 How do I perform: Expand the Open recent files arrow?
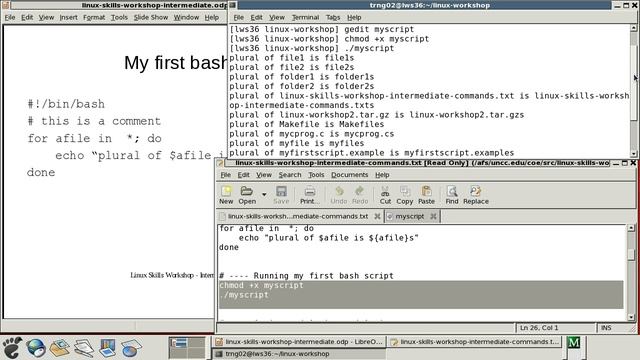(264, 194)
